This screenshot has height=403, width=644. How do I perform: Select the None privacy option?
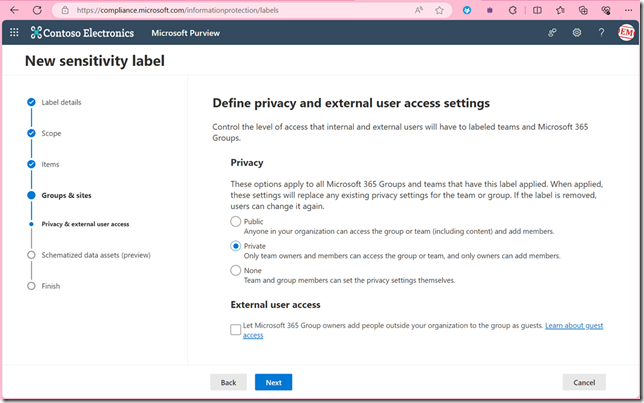point(235,270)
